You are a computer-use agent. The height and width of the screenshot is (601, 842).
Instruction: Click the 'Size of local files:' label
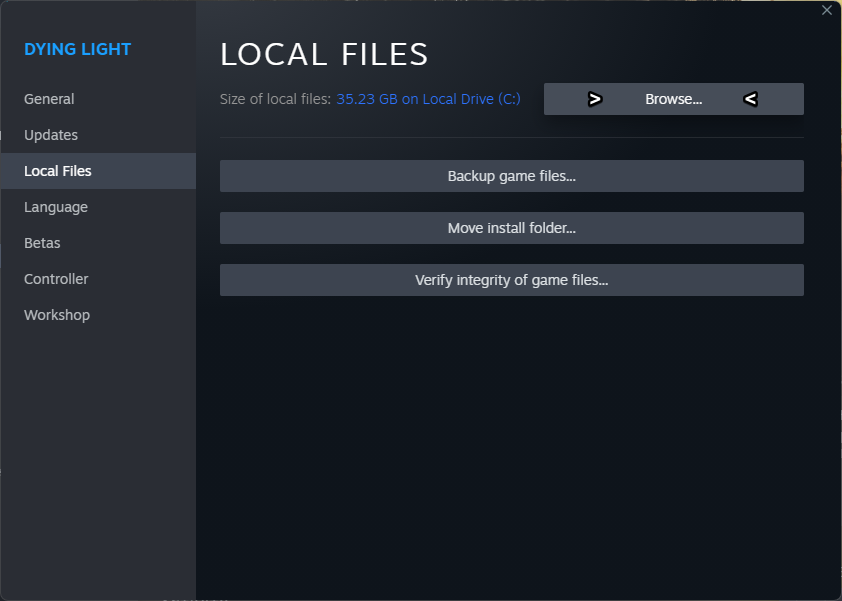275,99
